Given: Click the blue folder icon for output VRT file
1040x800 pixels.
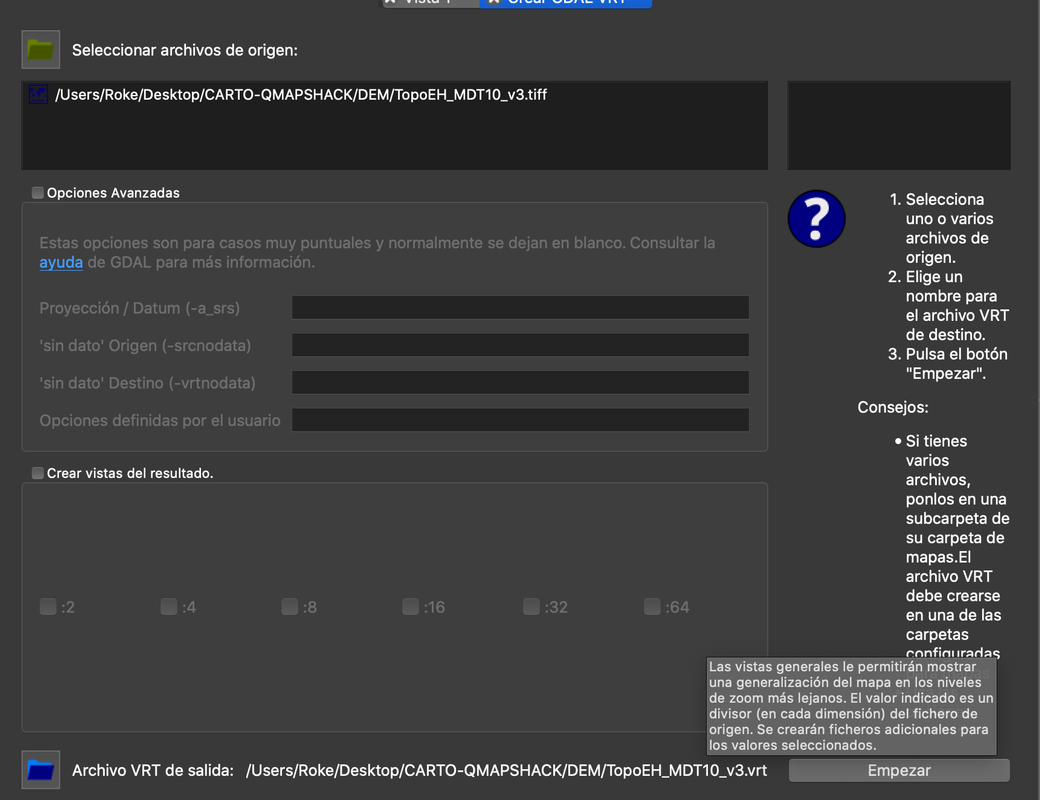Looking at the screenshot, I should [40, 770].
